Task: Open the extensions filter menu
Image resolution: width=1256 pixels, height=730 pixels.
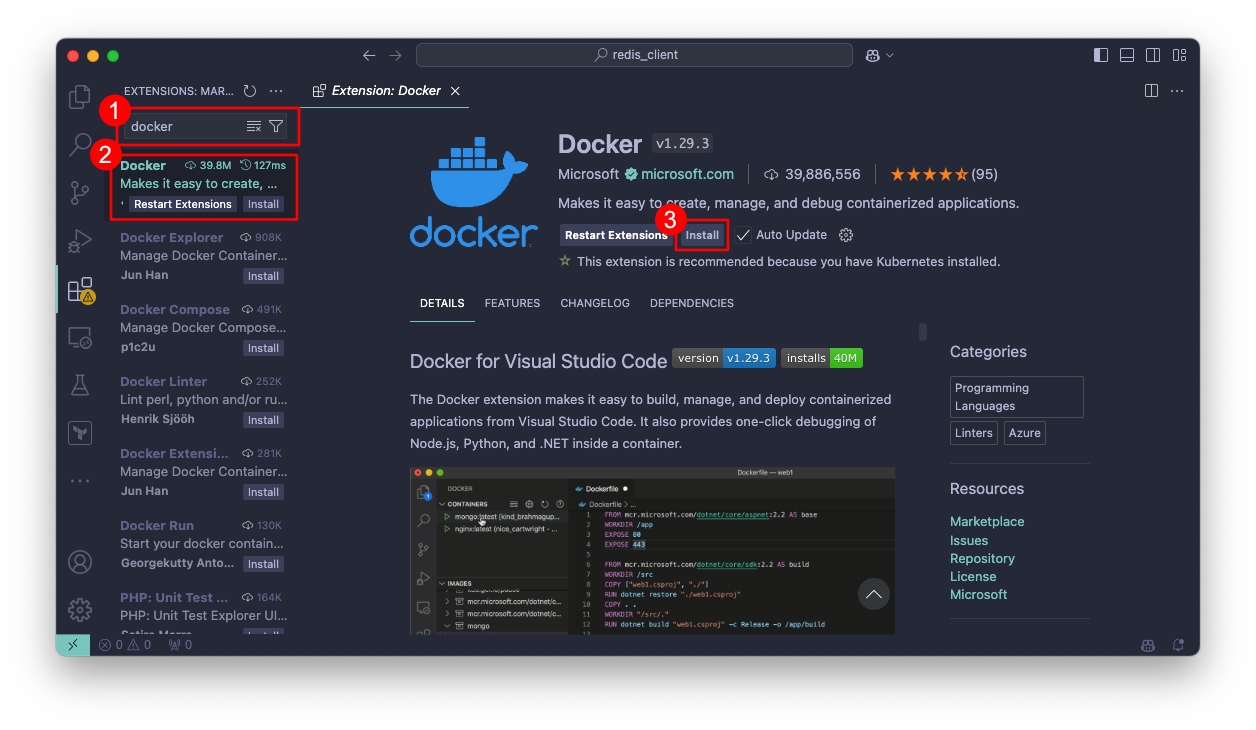Action: point(276,126)
